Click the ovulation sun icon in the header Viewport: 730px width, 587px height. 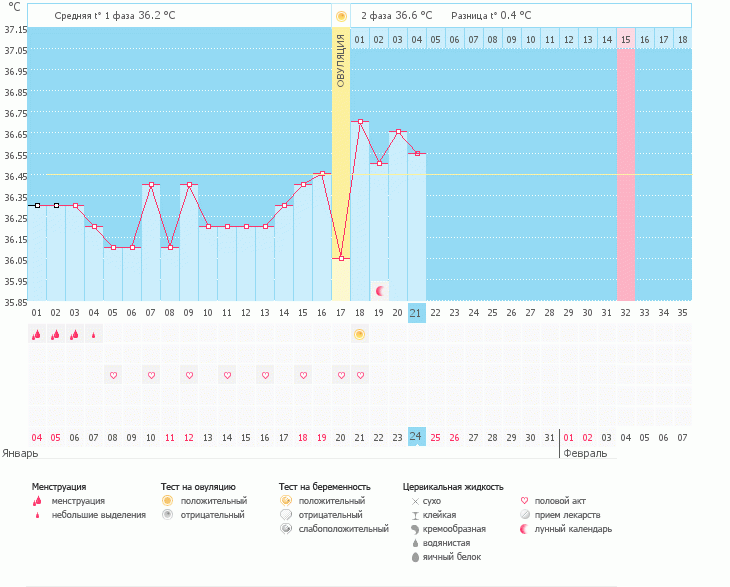pyautogui.click(x=341, y=16)
